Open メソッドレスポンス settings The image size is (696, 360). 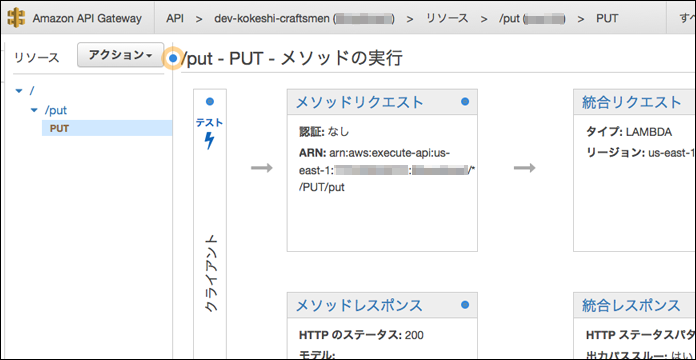coord(359,305)
